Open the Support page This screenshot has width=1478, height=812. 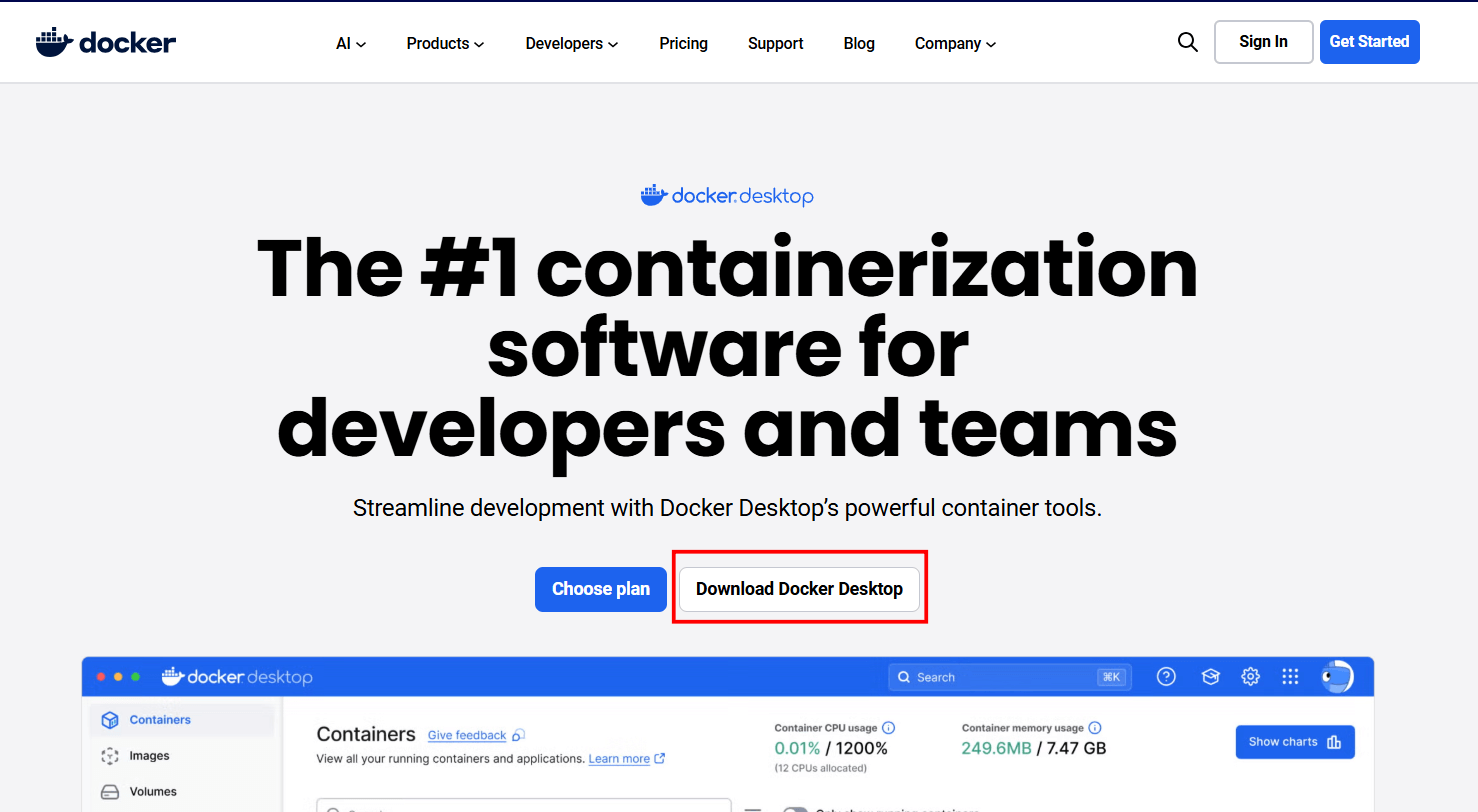[776, 43]
